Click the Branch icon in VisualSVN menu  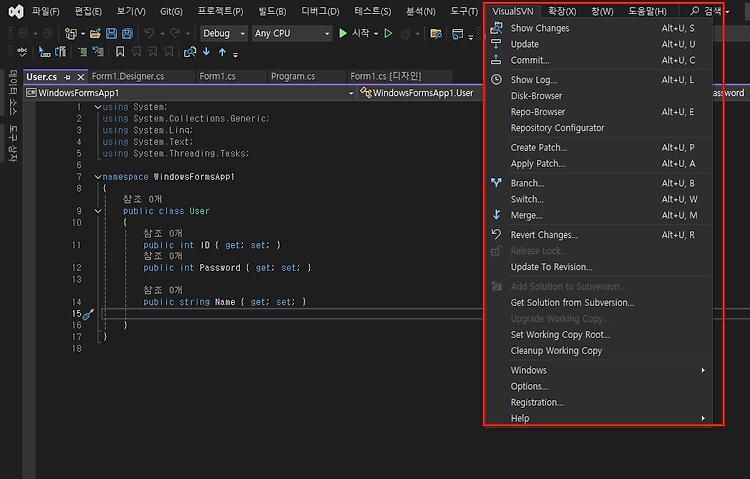click(496, 183)
